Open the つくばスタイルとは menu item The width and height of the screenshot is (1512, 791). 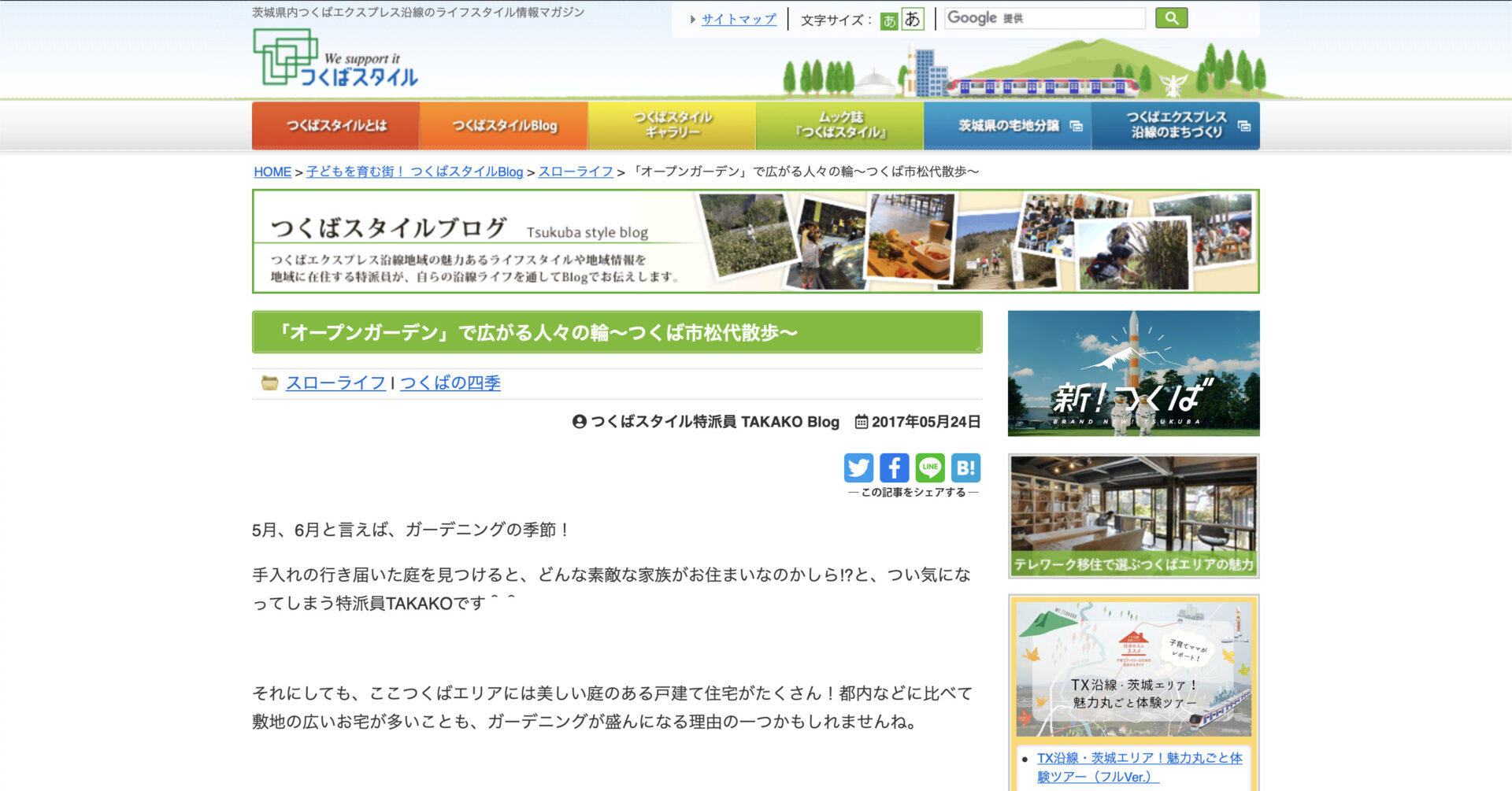point(335,126)
